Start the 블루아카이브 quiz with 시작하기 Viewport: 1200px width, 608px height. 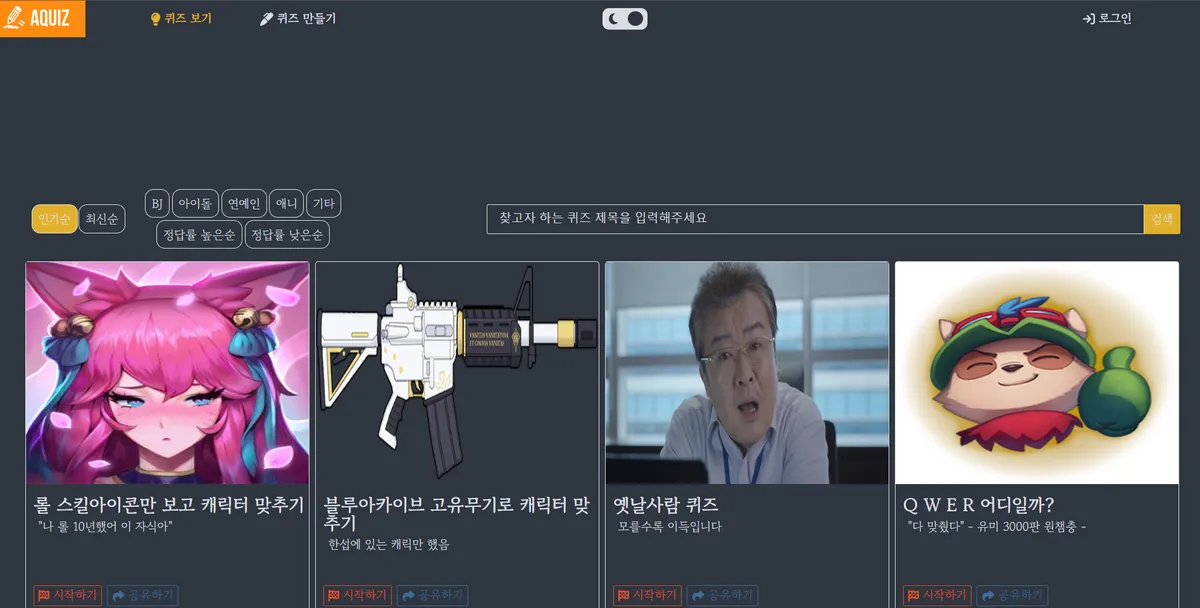click(x=358, y=596)
